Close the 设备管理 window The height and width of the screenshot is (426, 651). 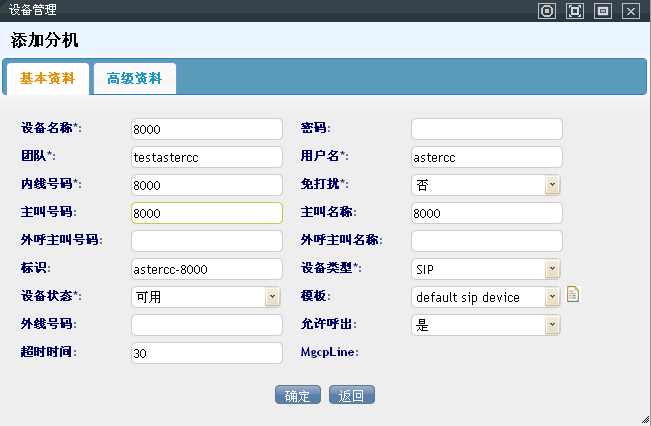pos(630,11)
